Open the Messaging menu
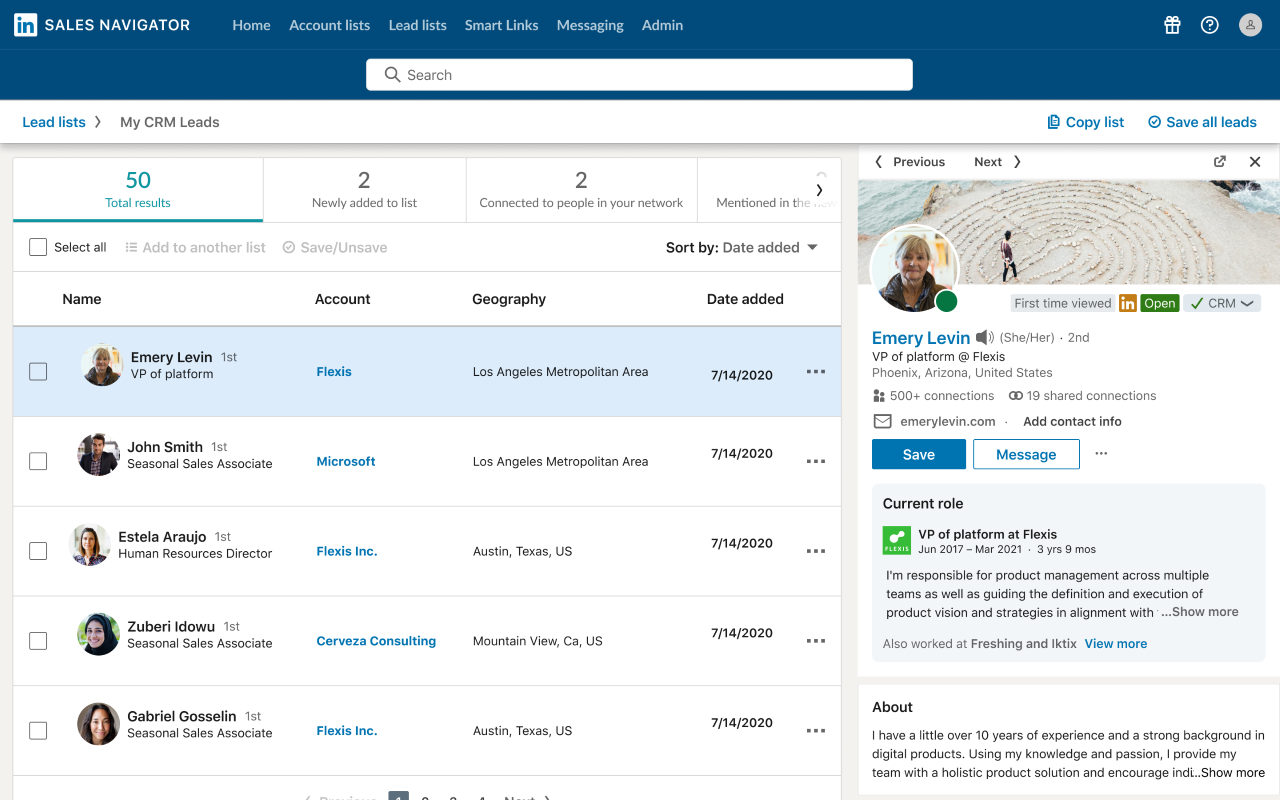 pyautogui.click(x=590, y=25)
